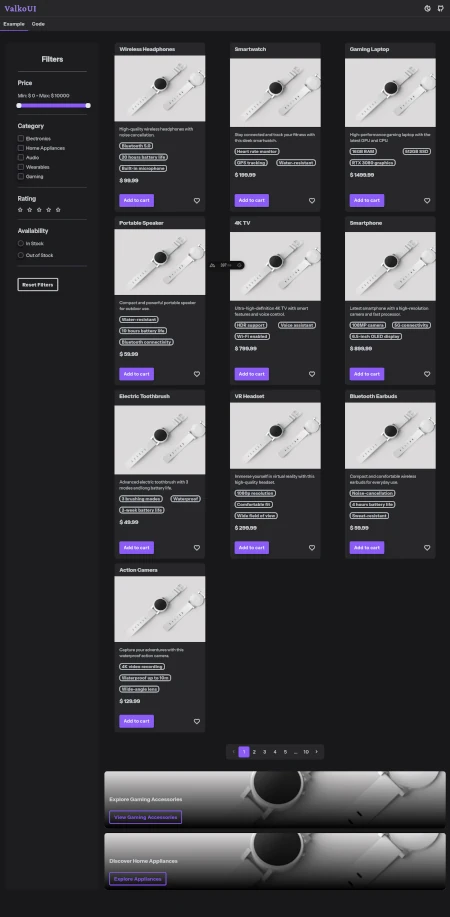Enable the Wearables category filter
The width and height of the screenshot is (450, 917).
pos(21,167)
